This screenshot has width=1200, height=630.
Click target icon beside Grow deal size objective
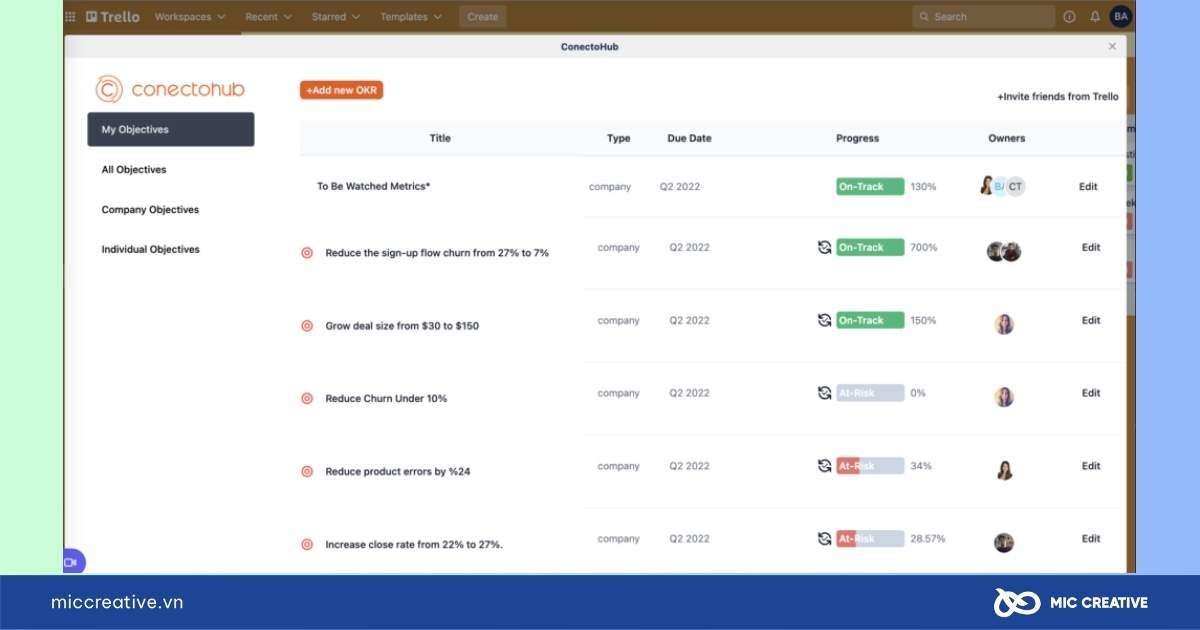(x=307, y=326)
